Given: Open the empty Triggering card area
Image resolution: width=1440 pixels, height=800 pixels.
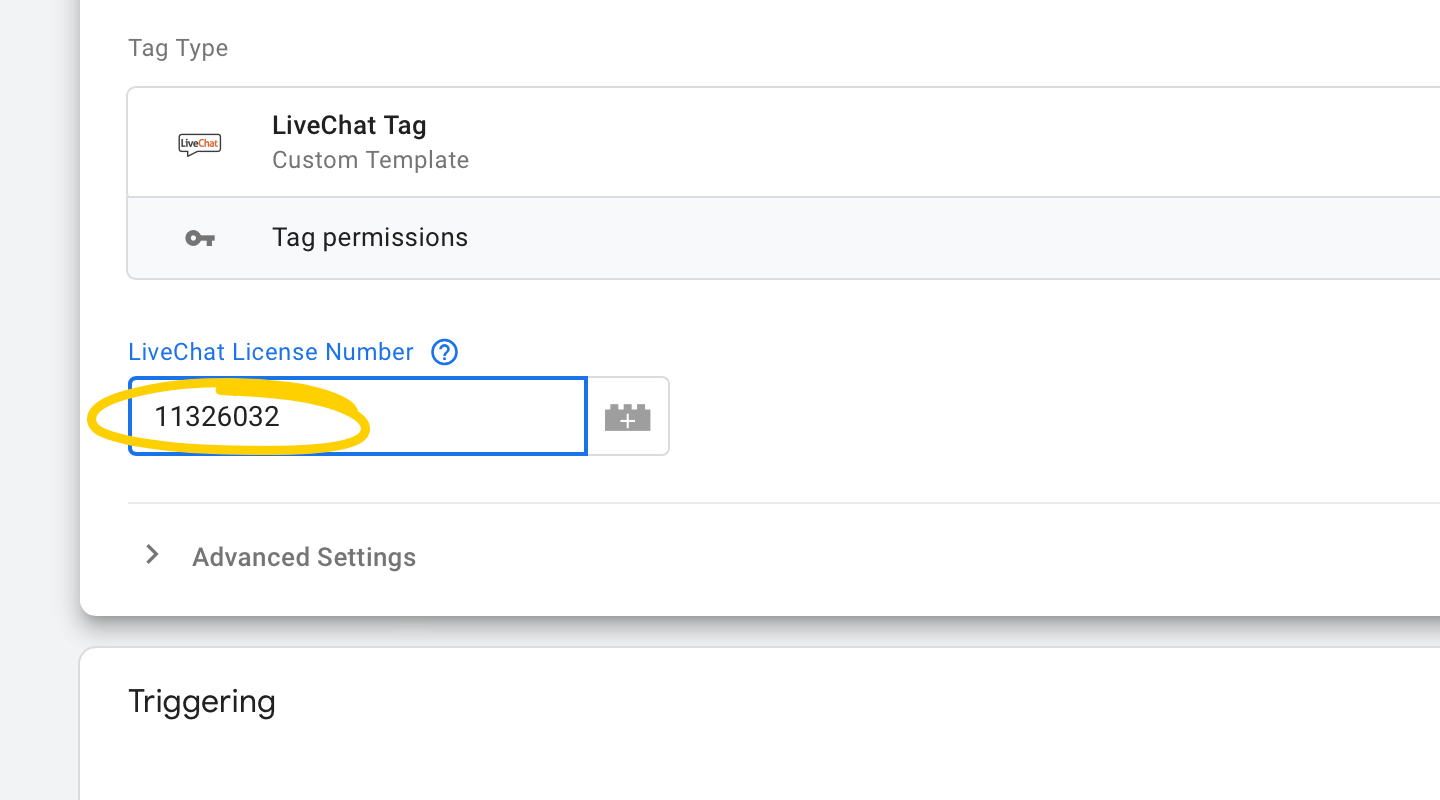Looking at the screenshot, I should 760,760.
